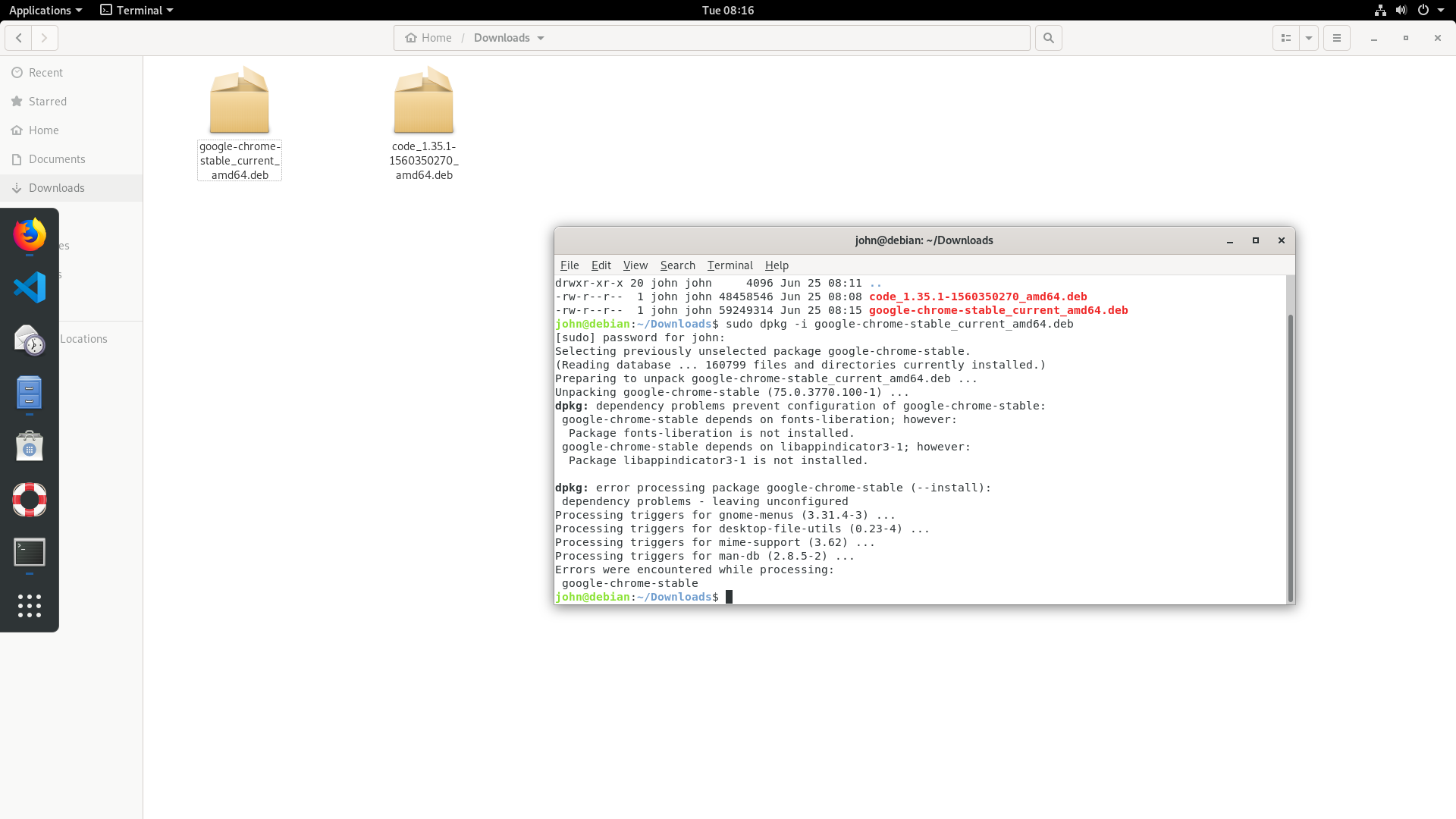Go forward in file manager
This screenshot has height=819, width=1456.
coord(44,38)
